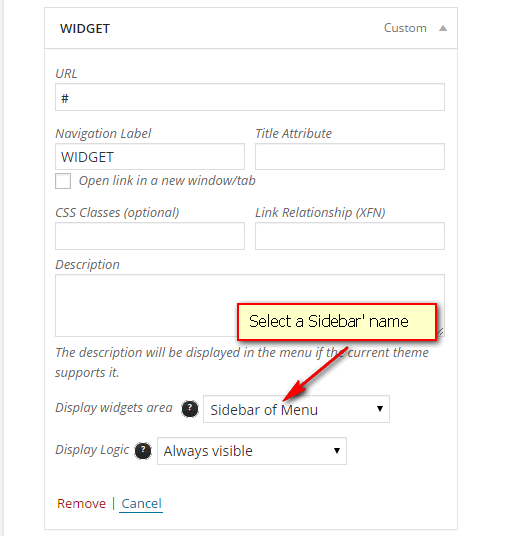Focus the Link Relationship (XFN) field

click(x=350, y=236)
